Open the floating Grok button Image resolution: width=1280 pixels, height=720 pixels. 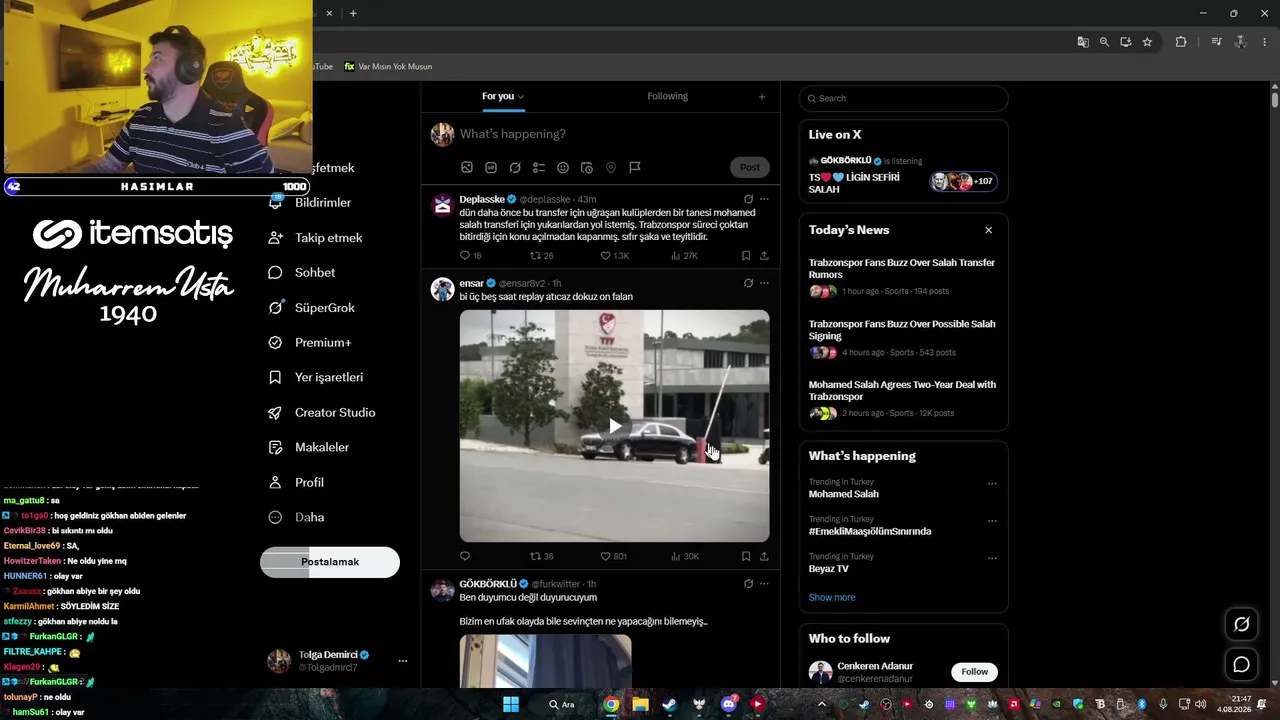pos(1242,624)
